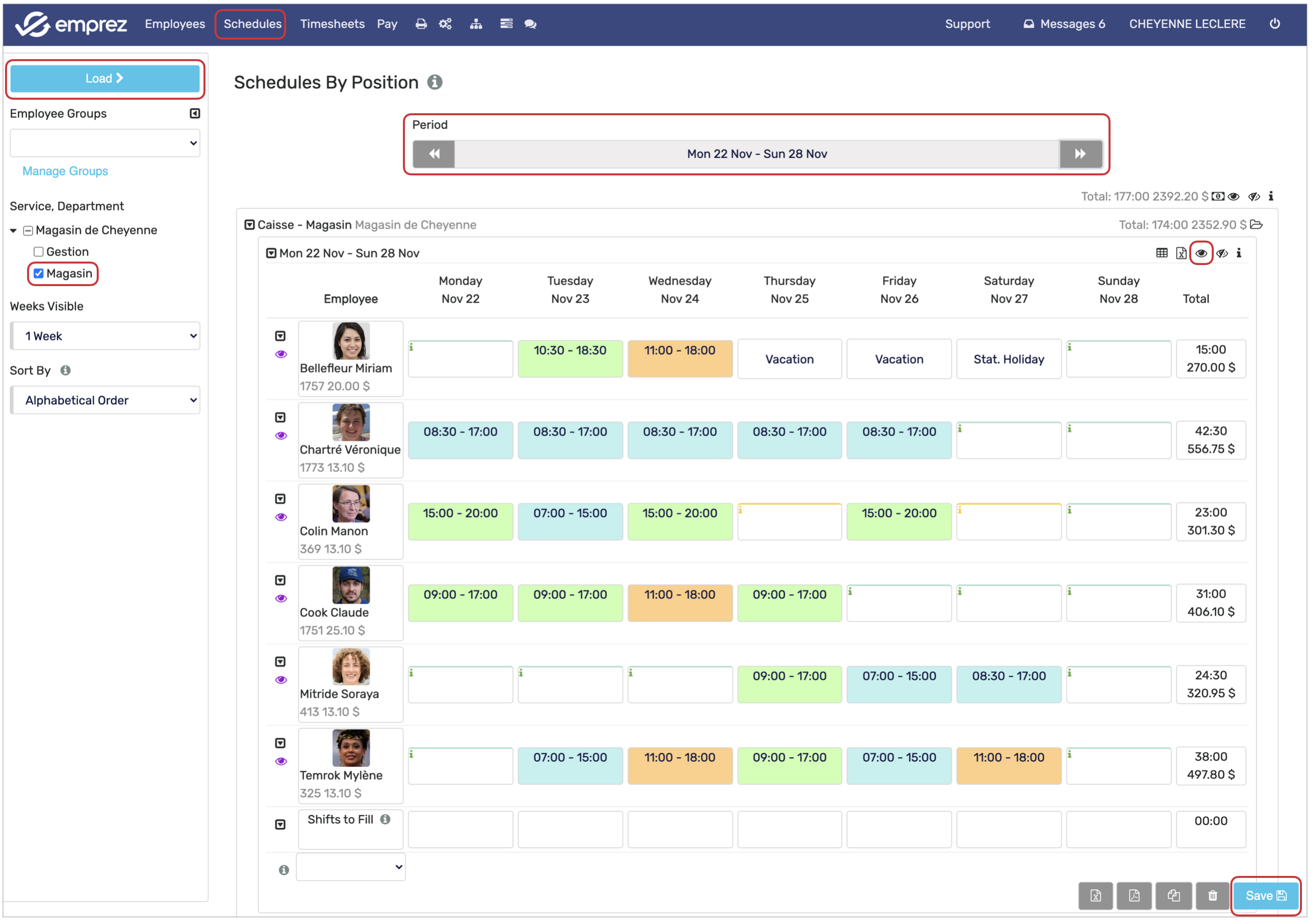The image size is (1314, 924).
Task: Click the printer icon in the top navbar
Action: (x=421, y=24)
